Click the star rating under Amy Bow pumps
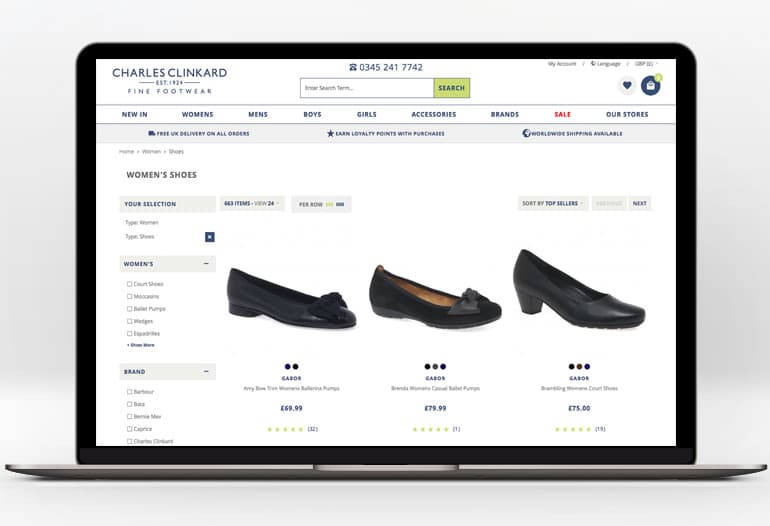 tap(285, 429)
